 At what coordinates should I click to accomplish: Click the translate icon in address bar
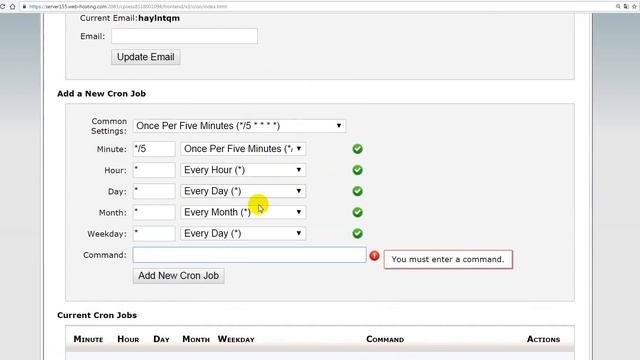[x=626, y=7]
